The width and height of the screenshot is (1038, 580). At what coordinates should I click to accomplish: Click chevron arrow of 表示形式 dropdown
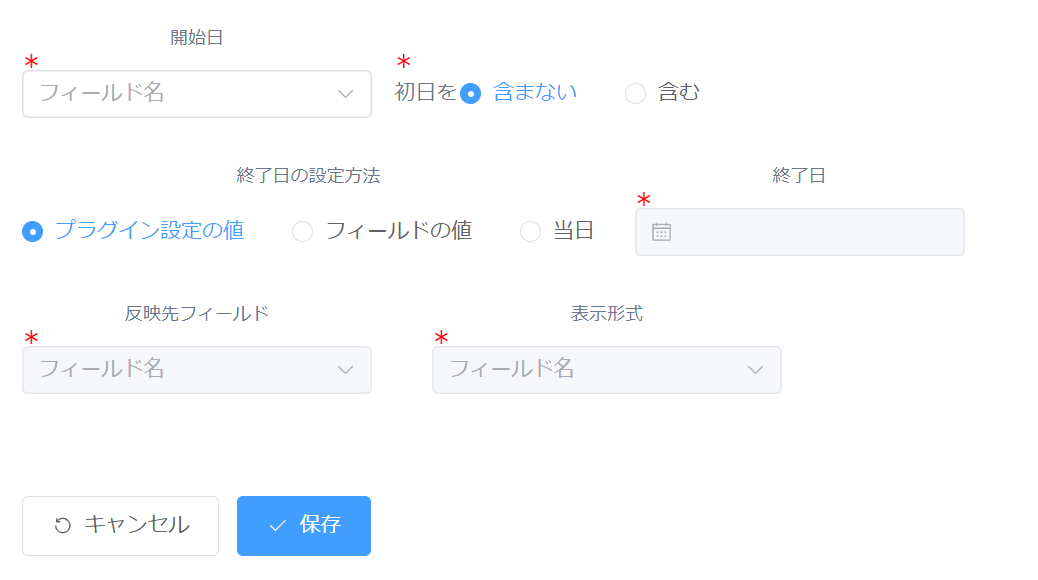755,370
